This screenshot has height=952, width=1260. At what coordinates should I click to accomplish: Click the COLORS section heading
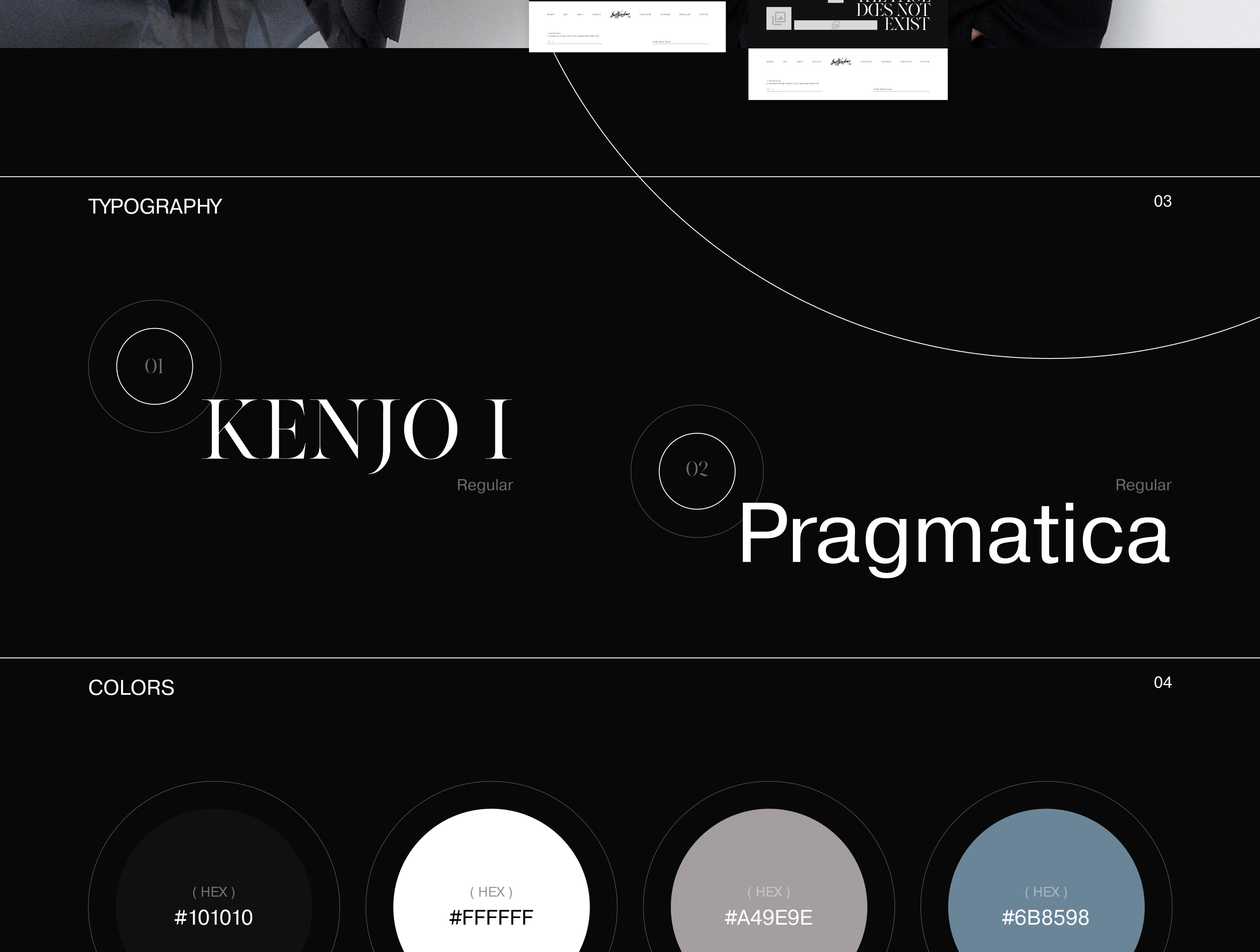[x=131, y=688]
